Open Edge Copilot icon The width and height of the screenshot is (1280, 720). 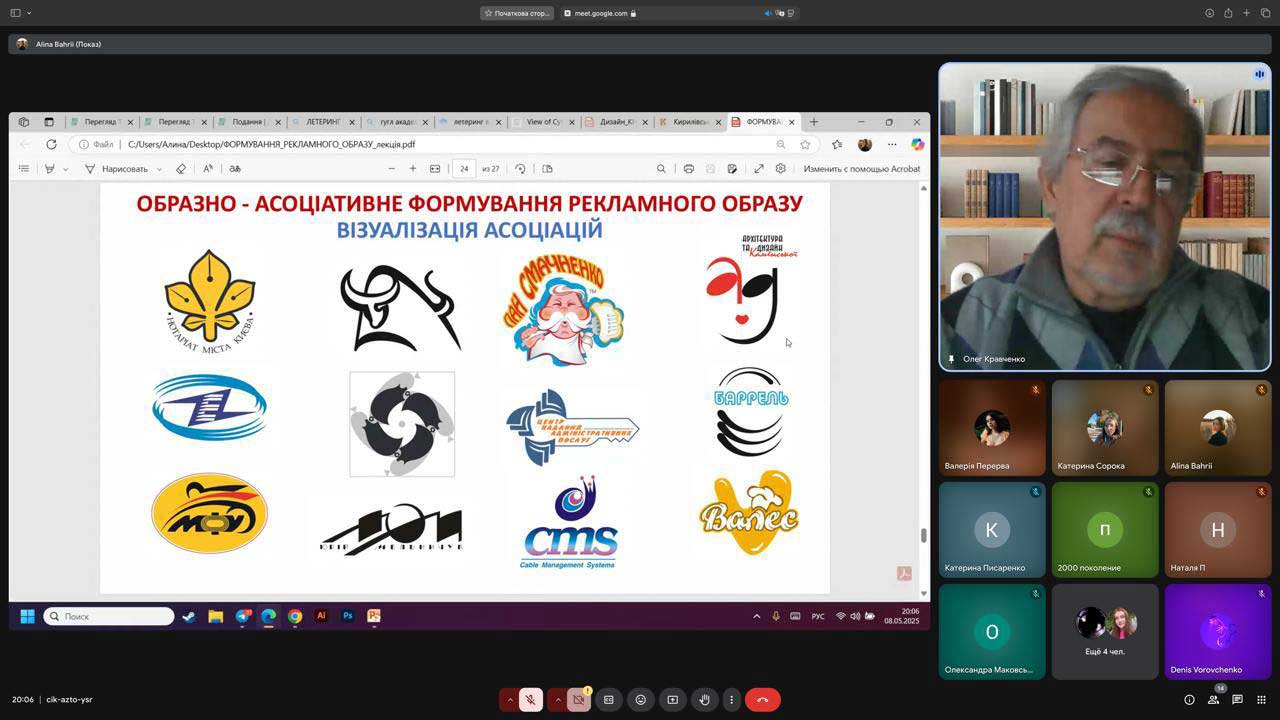(x=917, y=144)
